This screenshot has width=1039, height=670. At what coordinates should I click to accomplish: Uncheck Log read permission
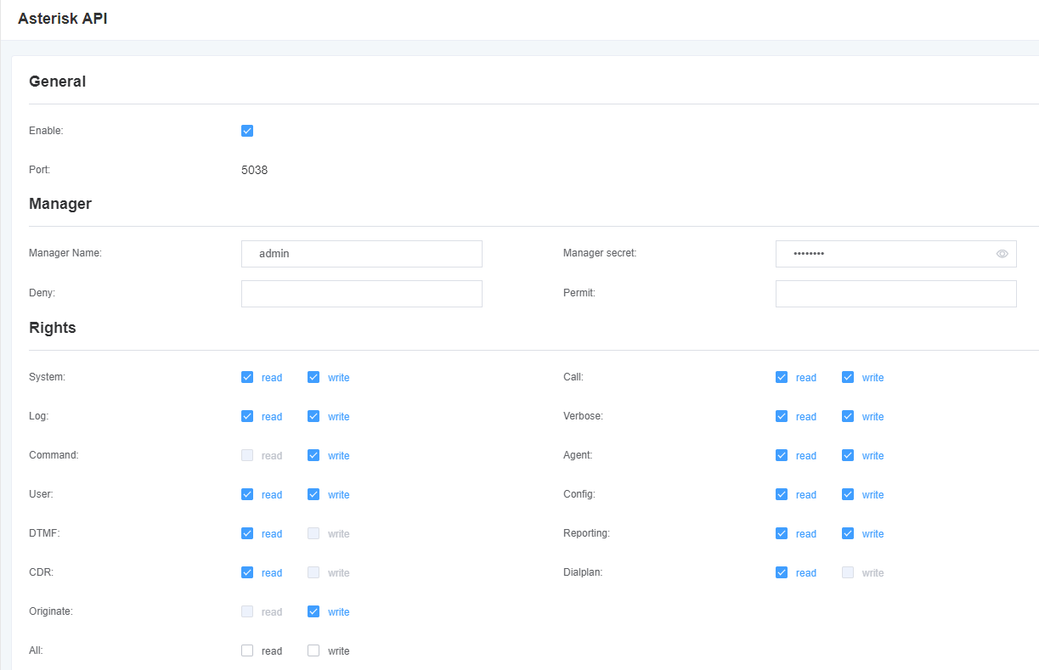click(247, 416)
